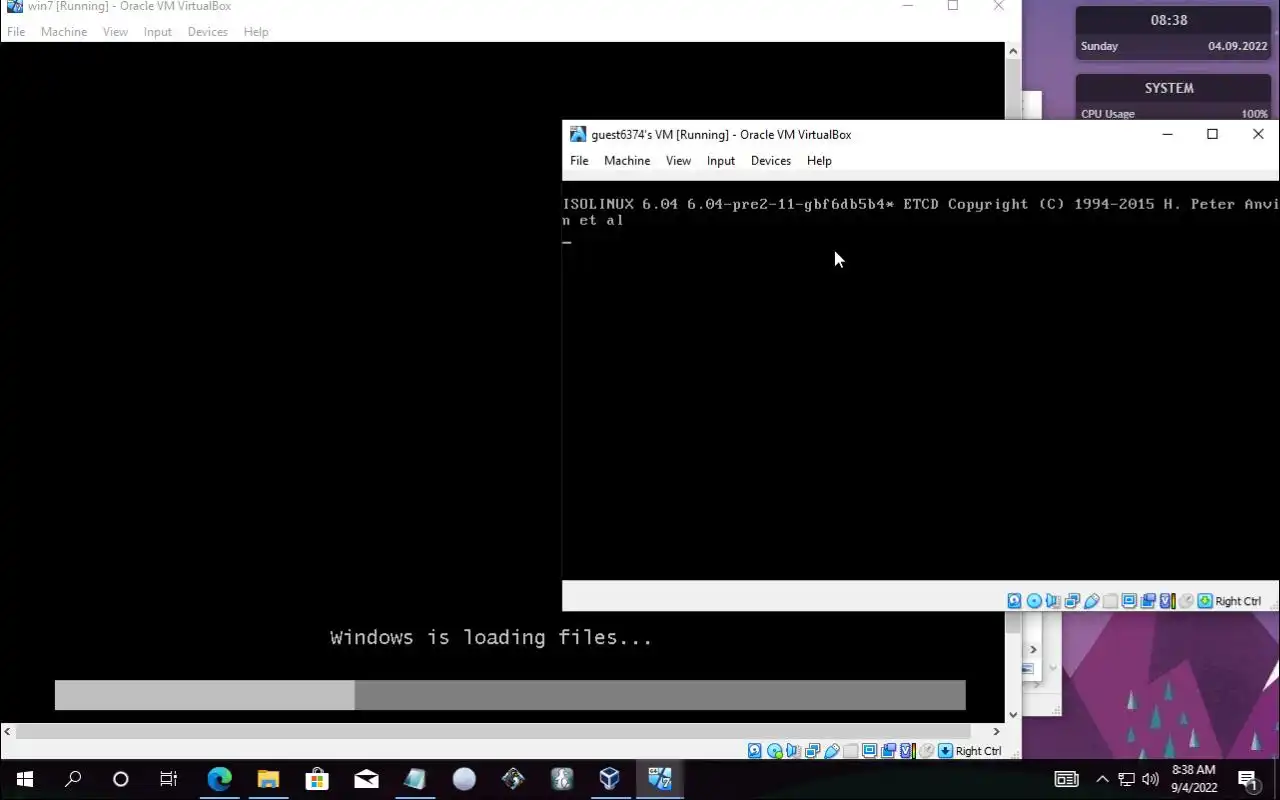The image size is (1280, 800).
Task: Click mouse integration icon in guest6374's VM
Action: coord(1186,601)
